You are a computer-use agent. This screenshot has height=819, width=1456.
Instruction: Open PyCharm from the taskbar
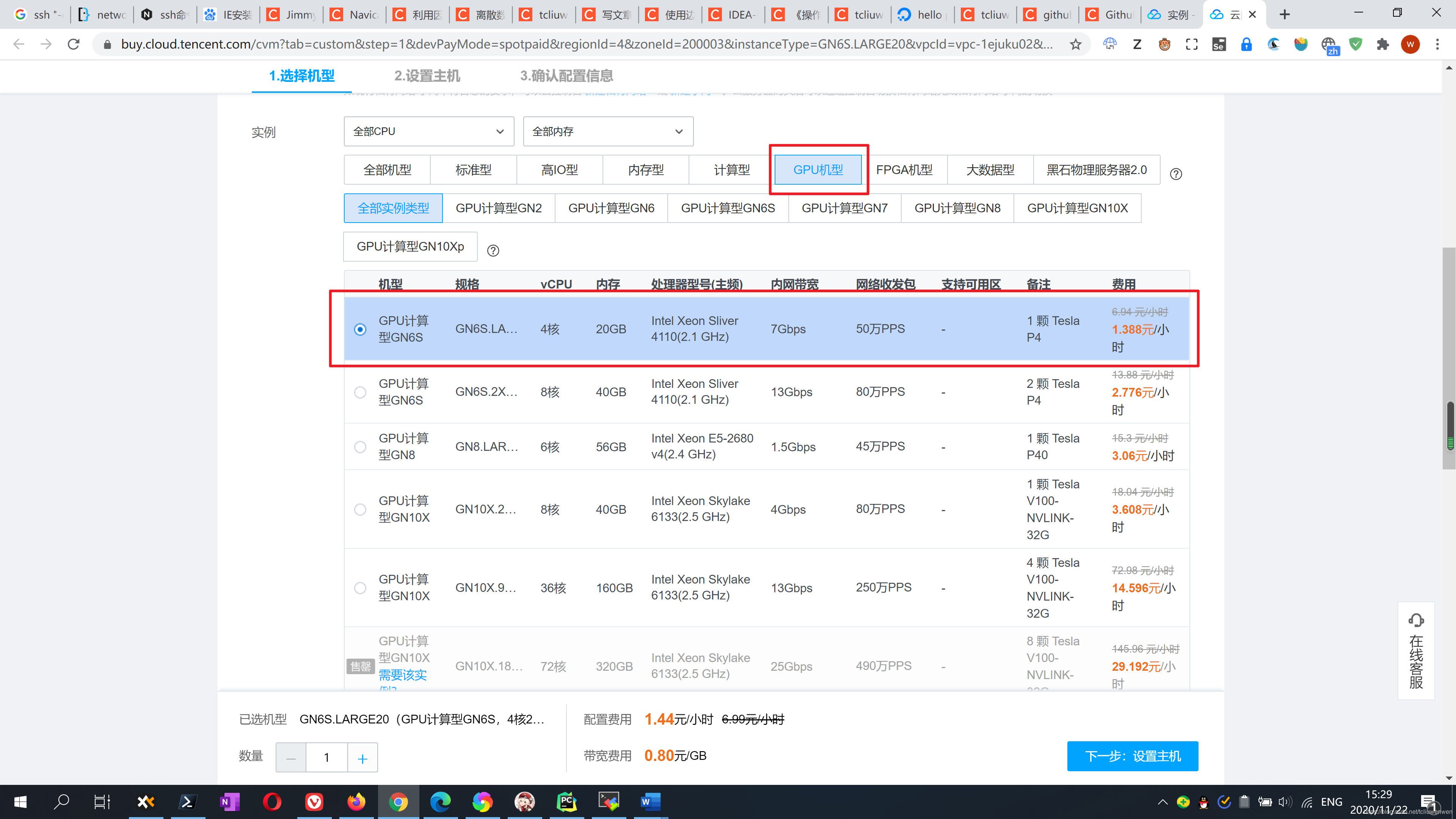coord(566,802)
